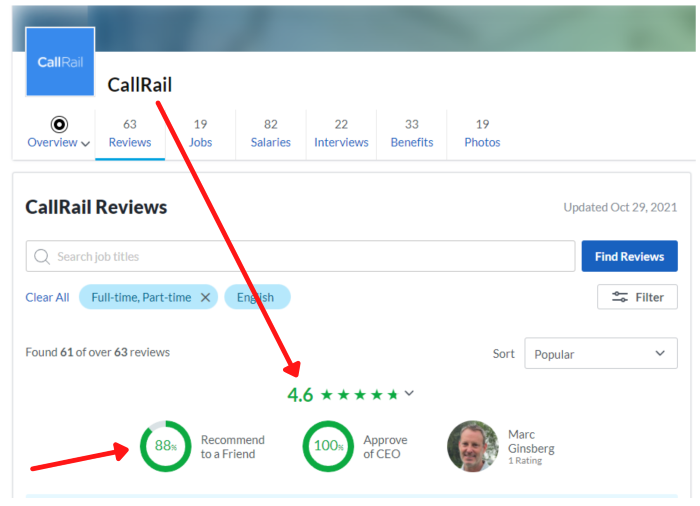Screen dimensions: 700x506
Task: Go to the 82 Salaries tab
Action: coord(271,134)
